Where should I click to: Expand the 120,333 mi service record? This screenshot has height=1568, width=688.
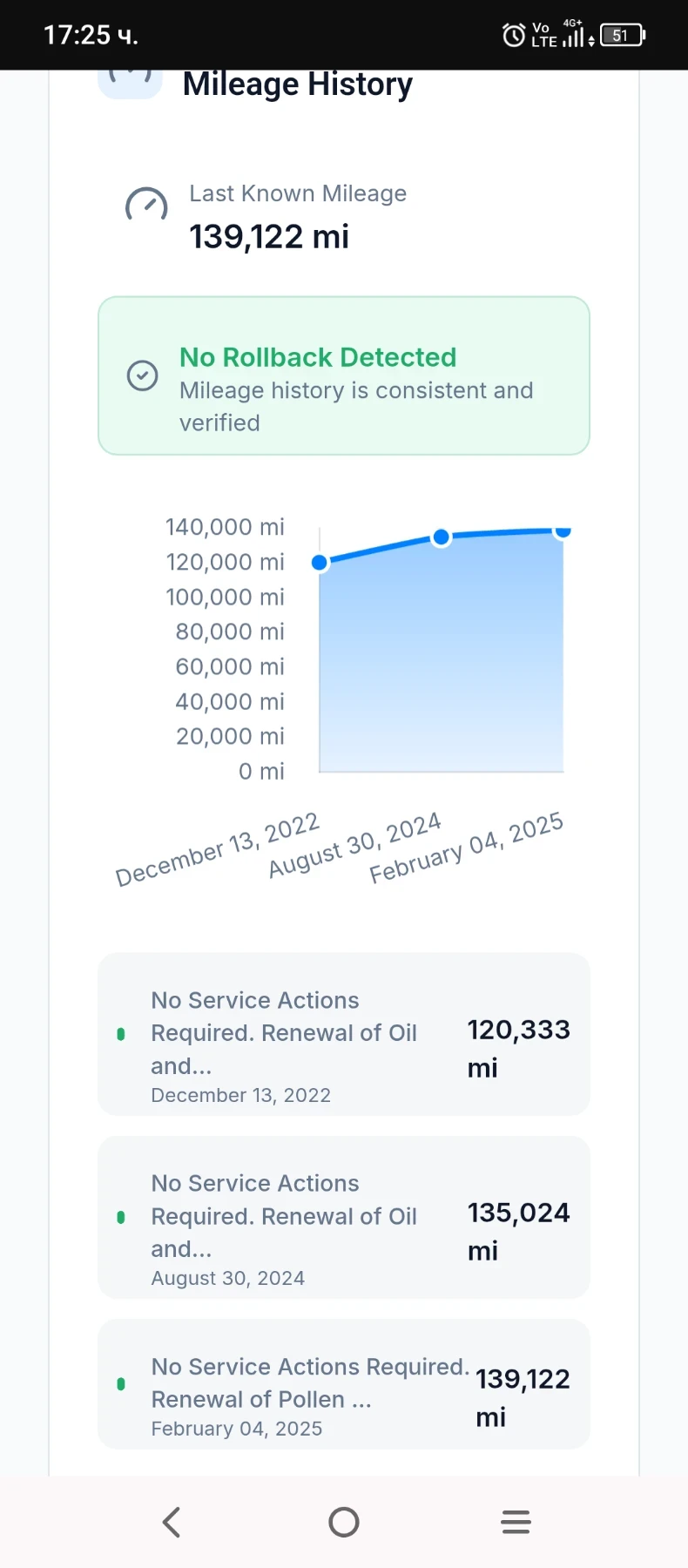(x=344, y=1034)
